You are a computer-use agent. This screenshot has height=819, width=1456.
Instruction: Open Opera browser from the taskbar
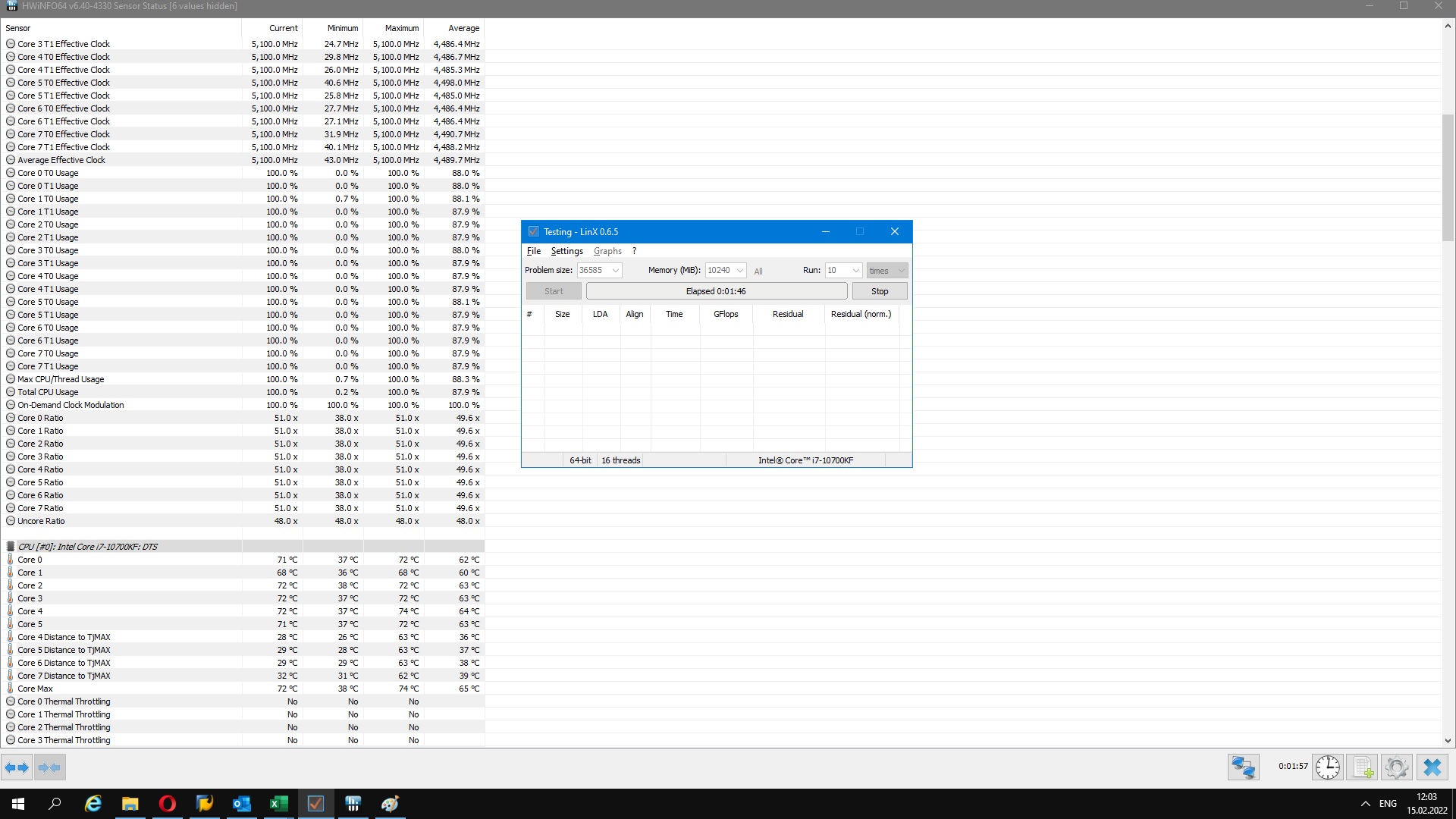(167, 804)
